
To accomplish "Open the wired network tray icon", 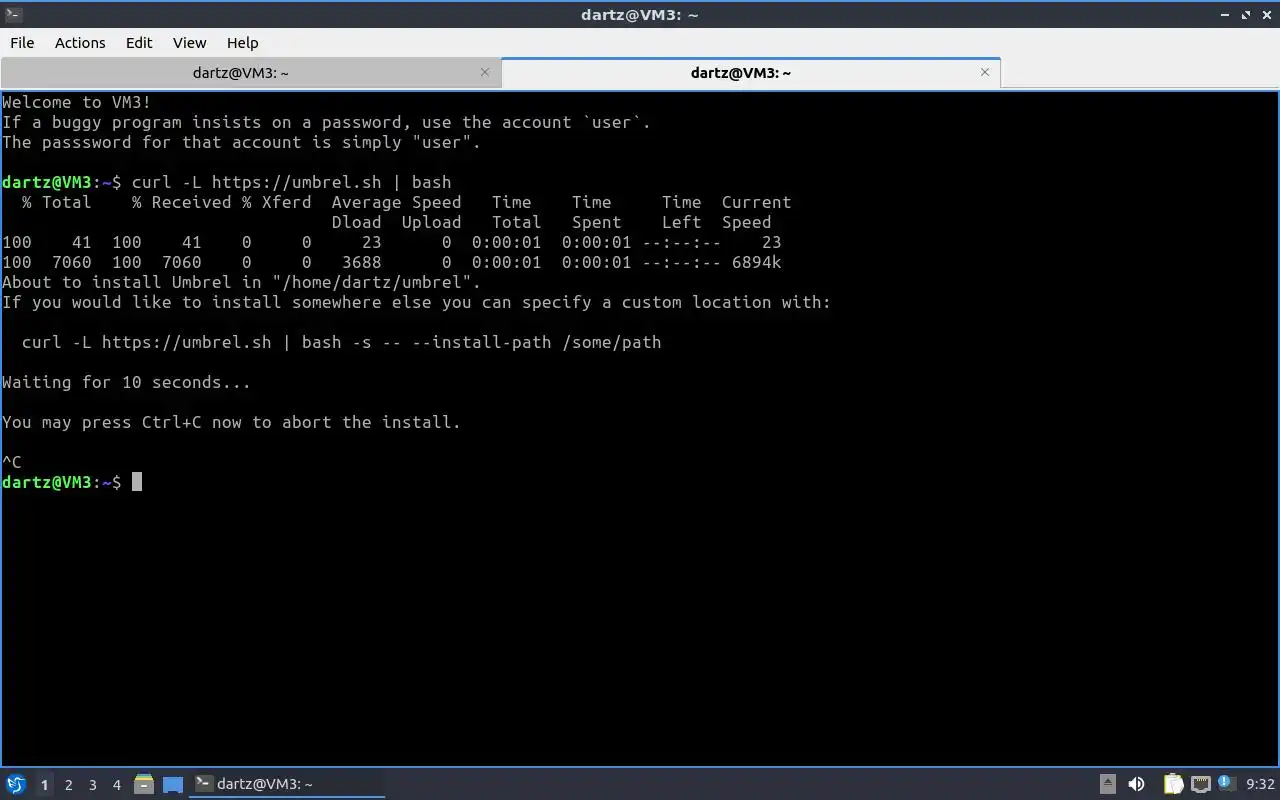I will pos(1201,784).
